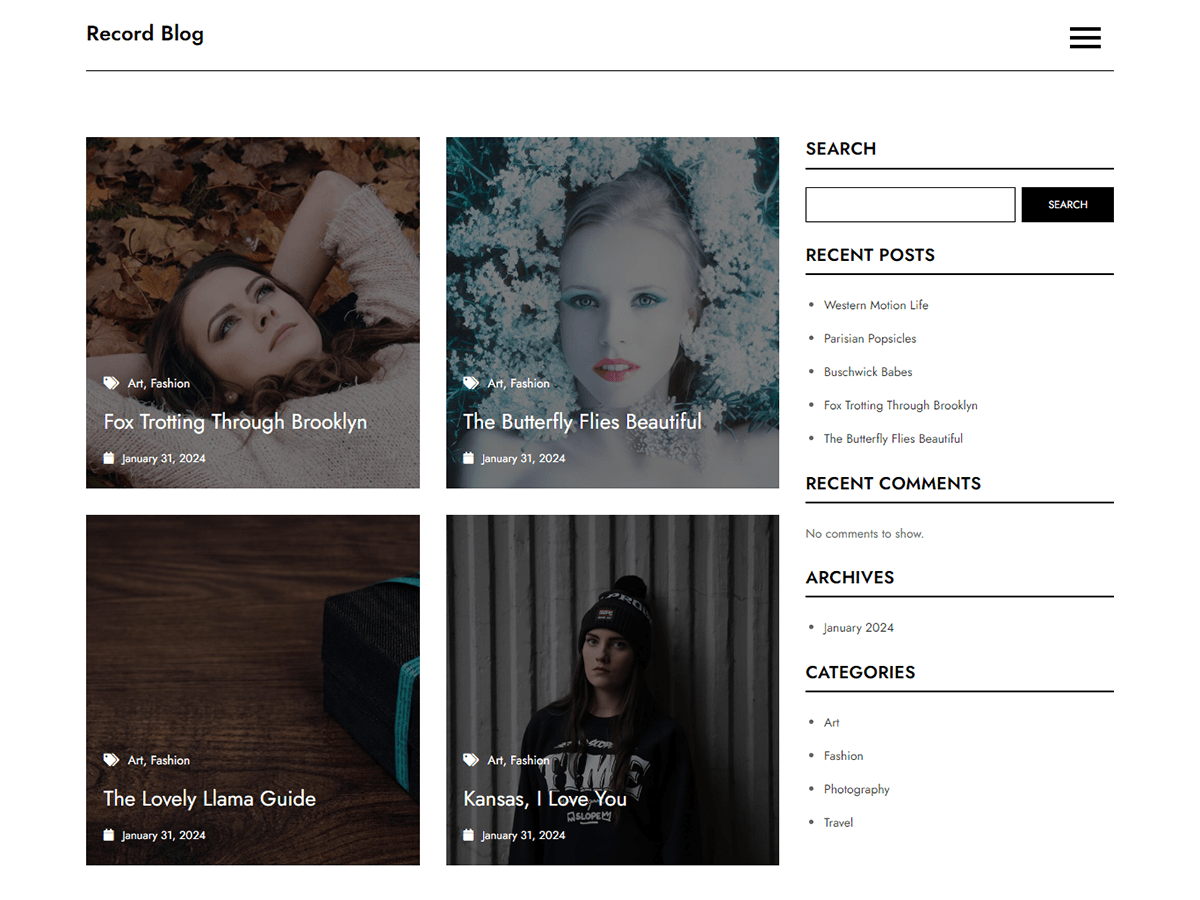Click the tag icon on Fox Trotting Through Brooklyn

(111, 382)
